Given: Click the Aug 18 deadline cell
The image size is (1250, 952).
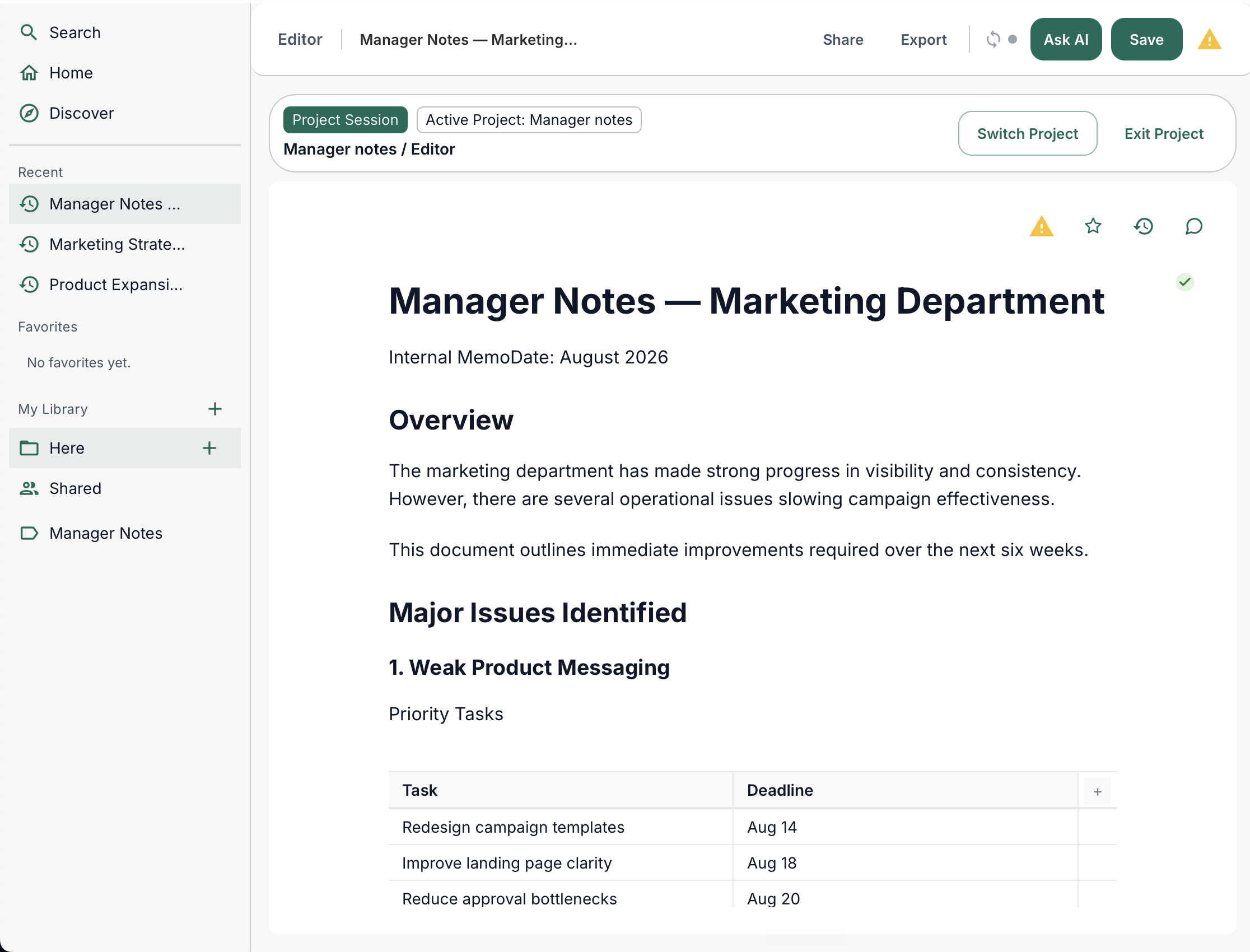Looking at the screenshot, I should tap(905, 862).
